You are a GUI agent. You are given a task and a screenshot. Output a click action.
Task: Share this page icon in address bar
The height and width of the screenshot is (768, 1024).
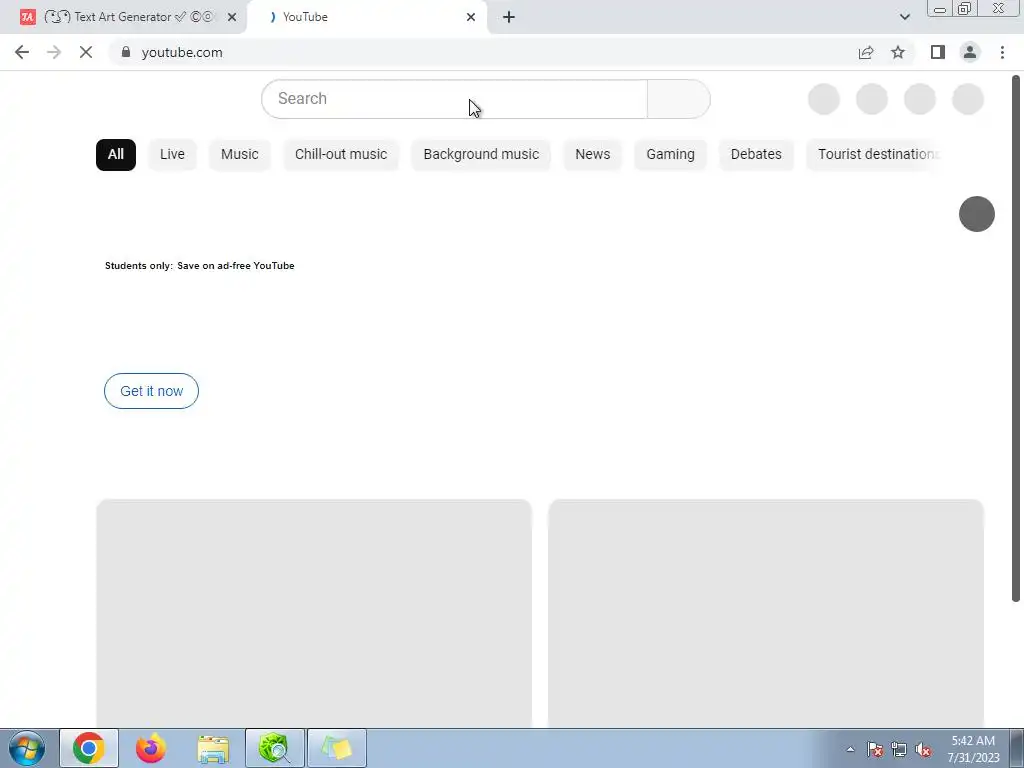pos(866,52)
